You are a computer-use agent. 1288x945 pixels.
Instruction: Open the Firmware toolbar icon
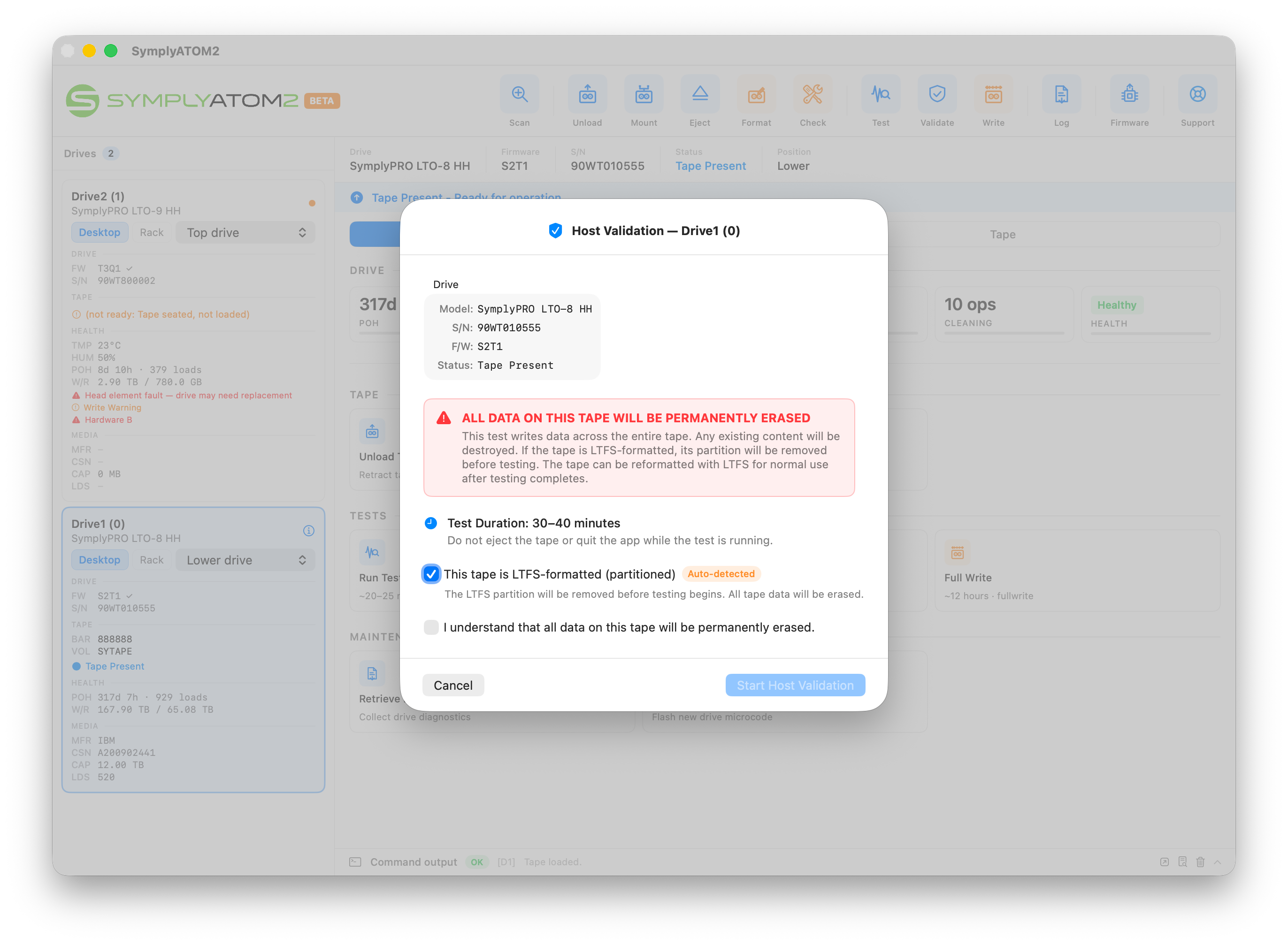[x=1129, y=94]
